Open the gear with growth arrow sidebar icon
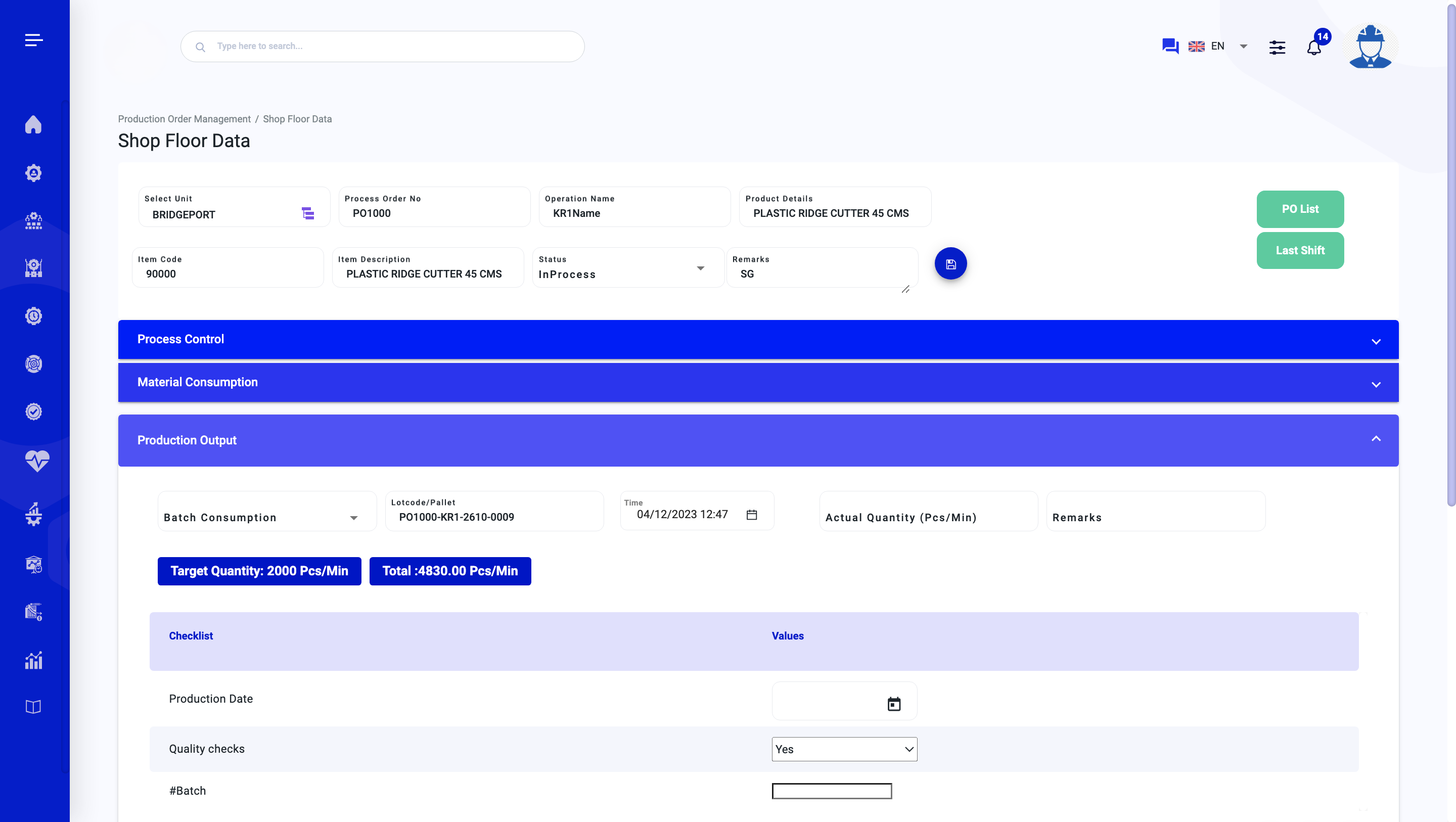 point(33,514)
